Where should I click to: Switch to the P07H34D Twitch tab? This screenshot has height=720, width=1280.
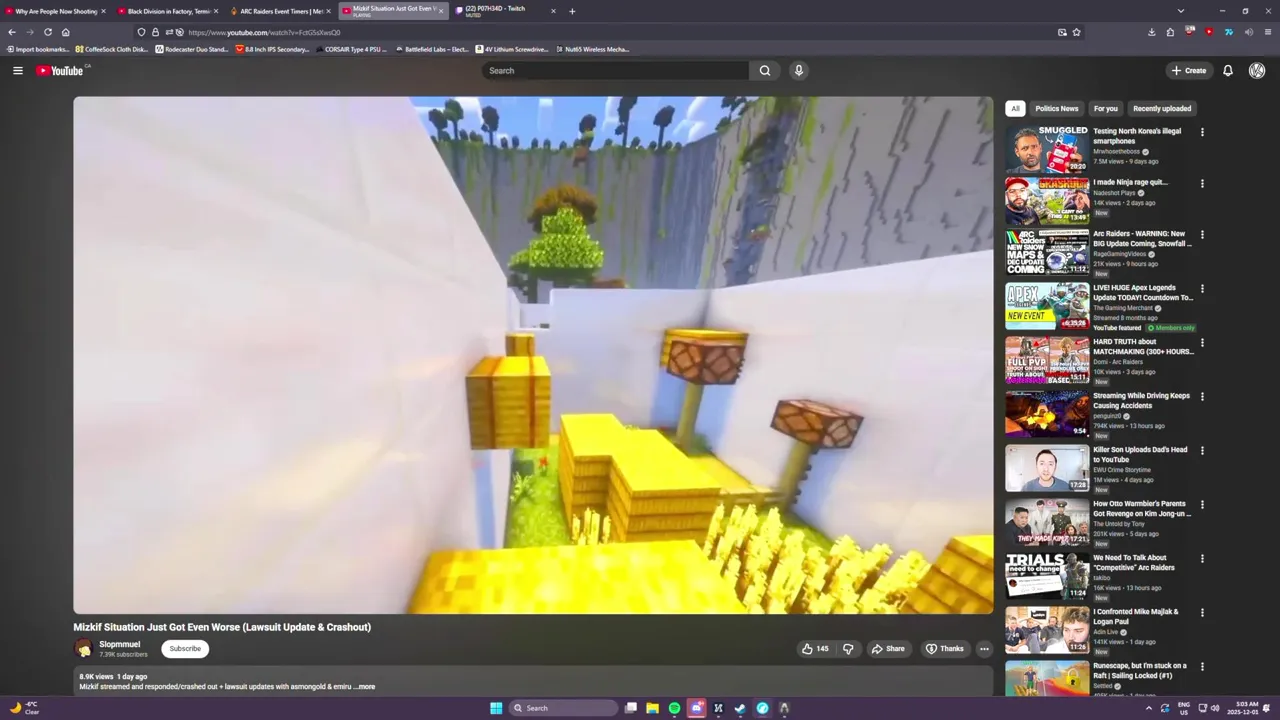pyautogui.click(x=505, y=11)
